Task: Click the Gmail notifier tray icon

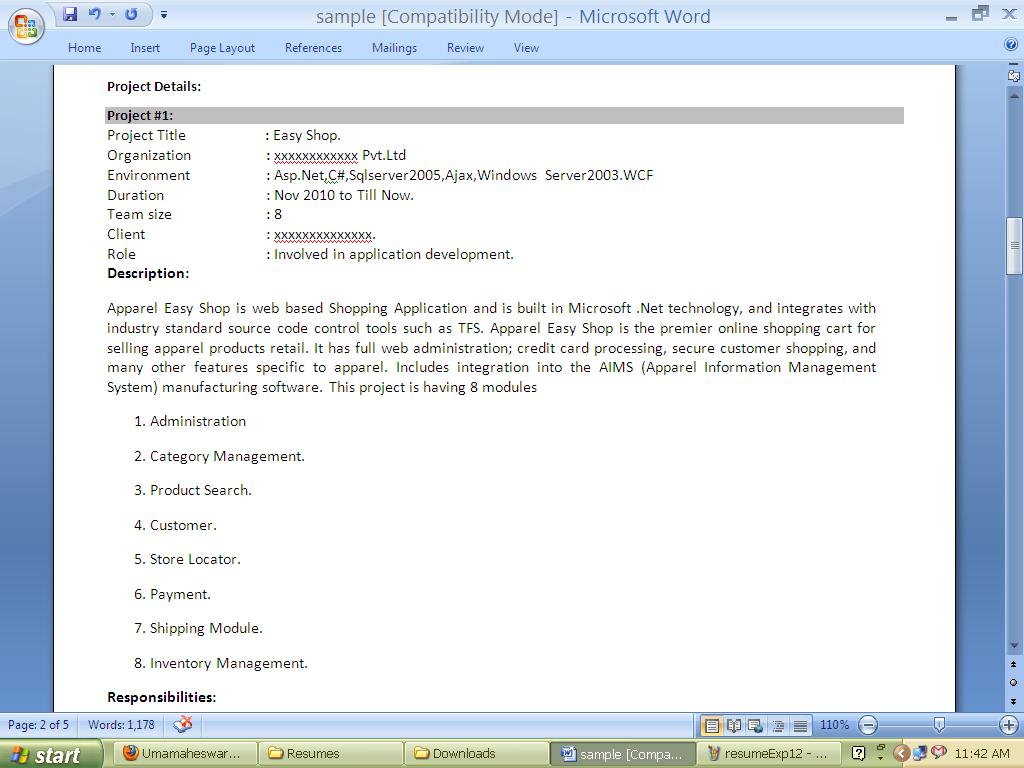Action: point(939,753)
